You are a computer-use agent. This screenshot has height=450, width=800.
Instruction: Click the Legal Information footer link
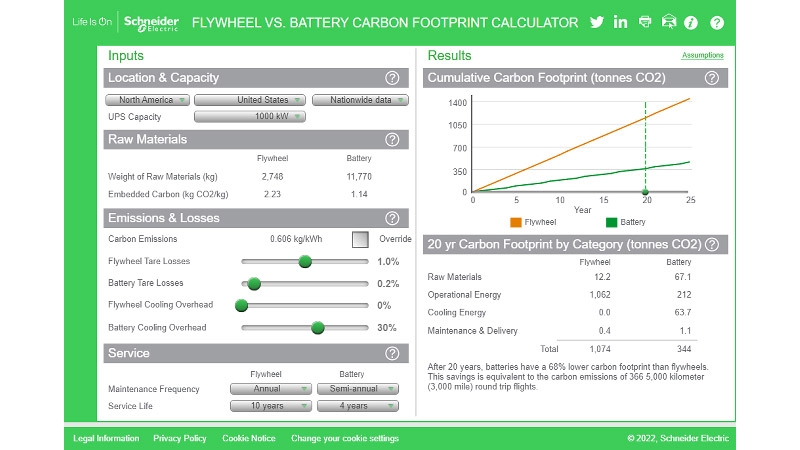(106, 438)
